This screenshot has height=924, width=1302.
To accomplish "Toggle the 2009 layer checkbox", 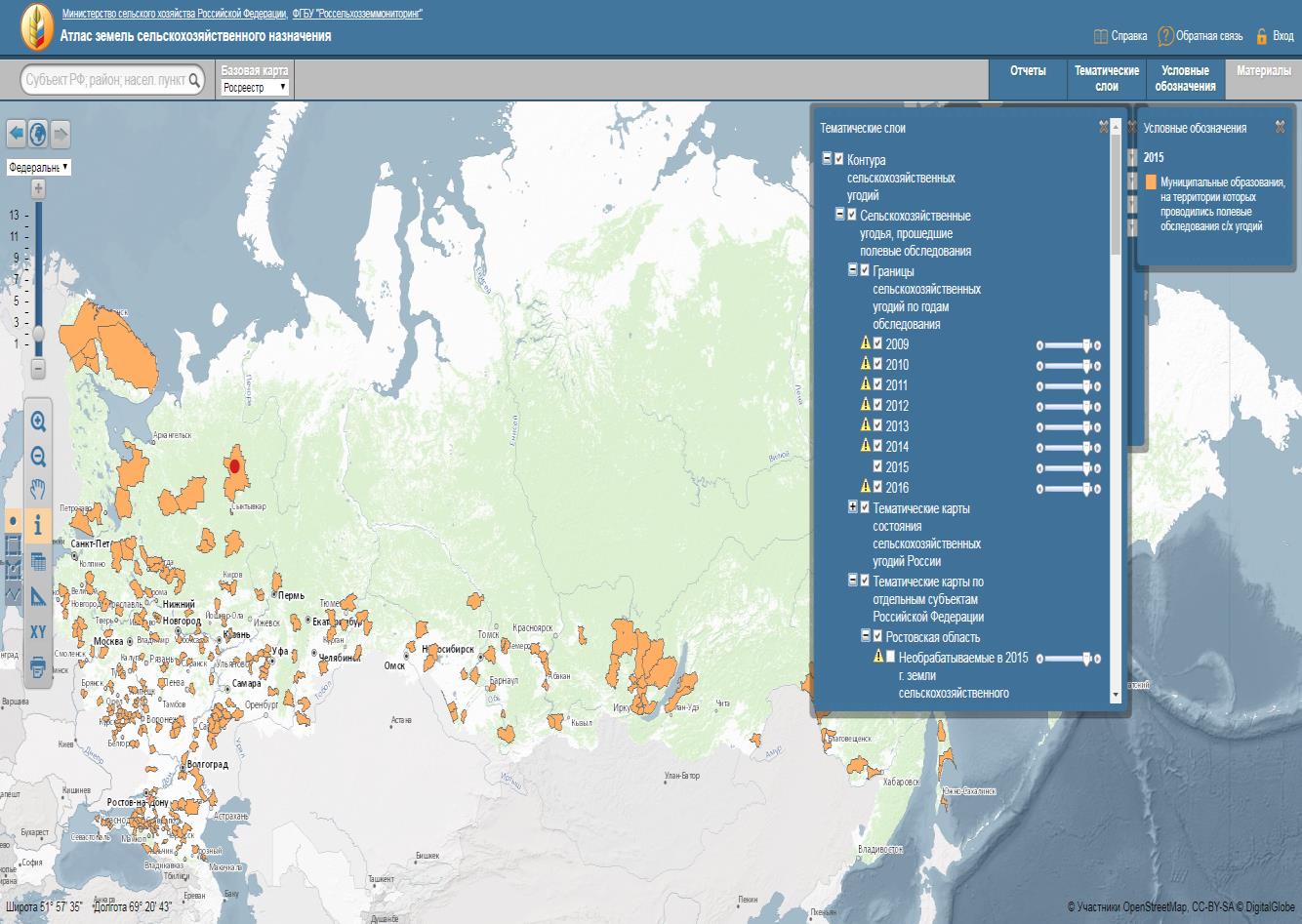I will pos(877,343).
